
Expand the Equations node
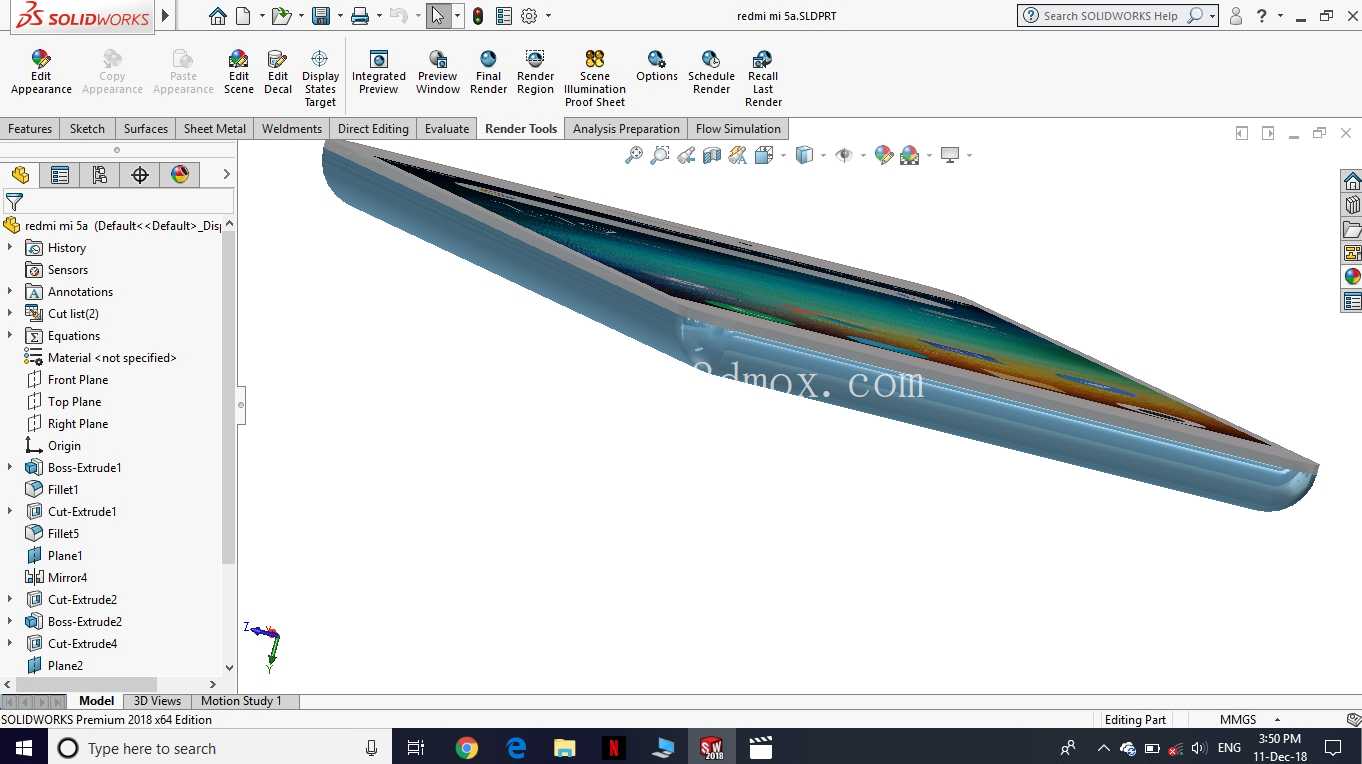[10, 335]
